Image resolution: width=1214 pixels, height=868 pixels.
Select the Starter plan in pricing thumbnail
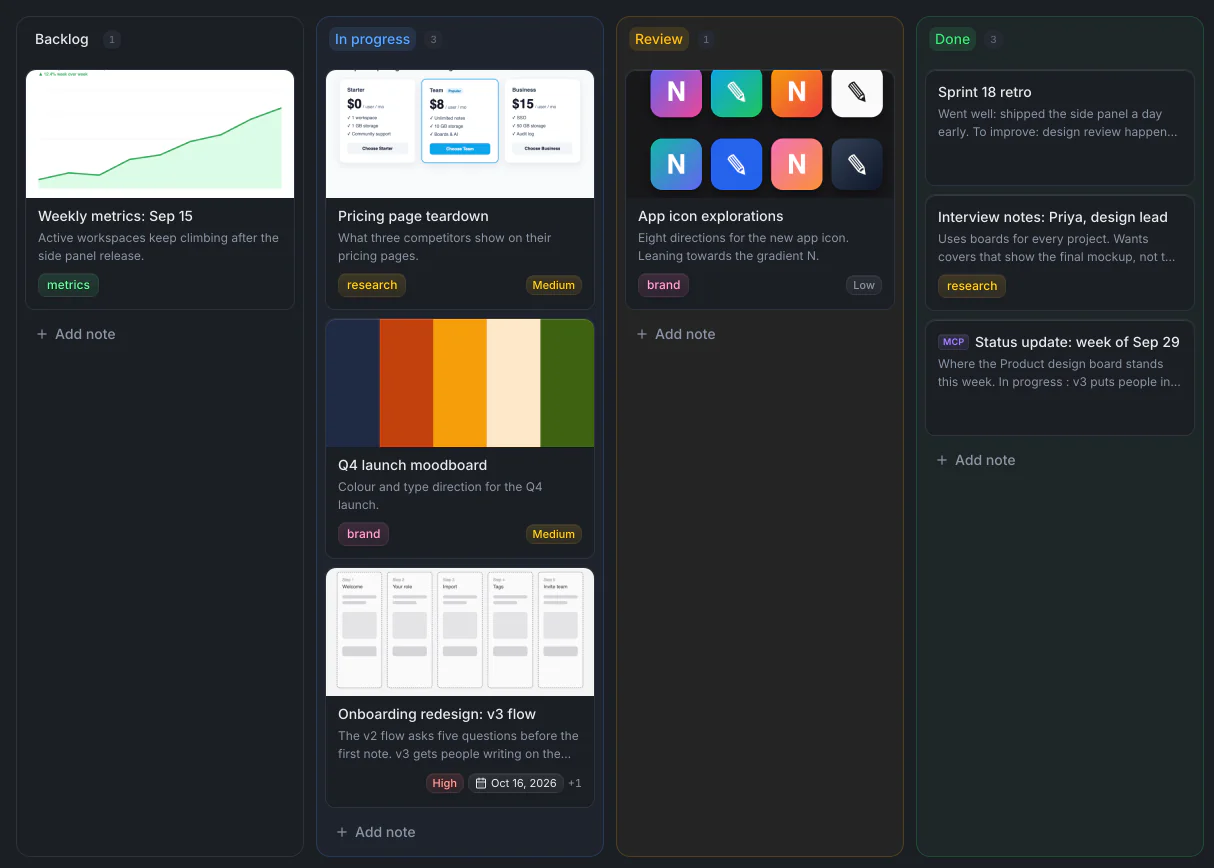coord(377,121)
